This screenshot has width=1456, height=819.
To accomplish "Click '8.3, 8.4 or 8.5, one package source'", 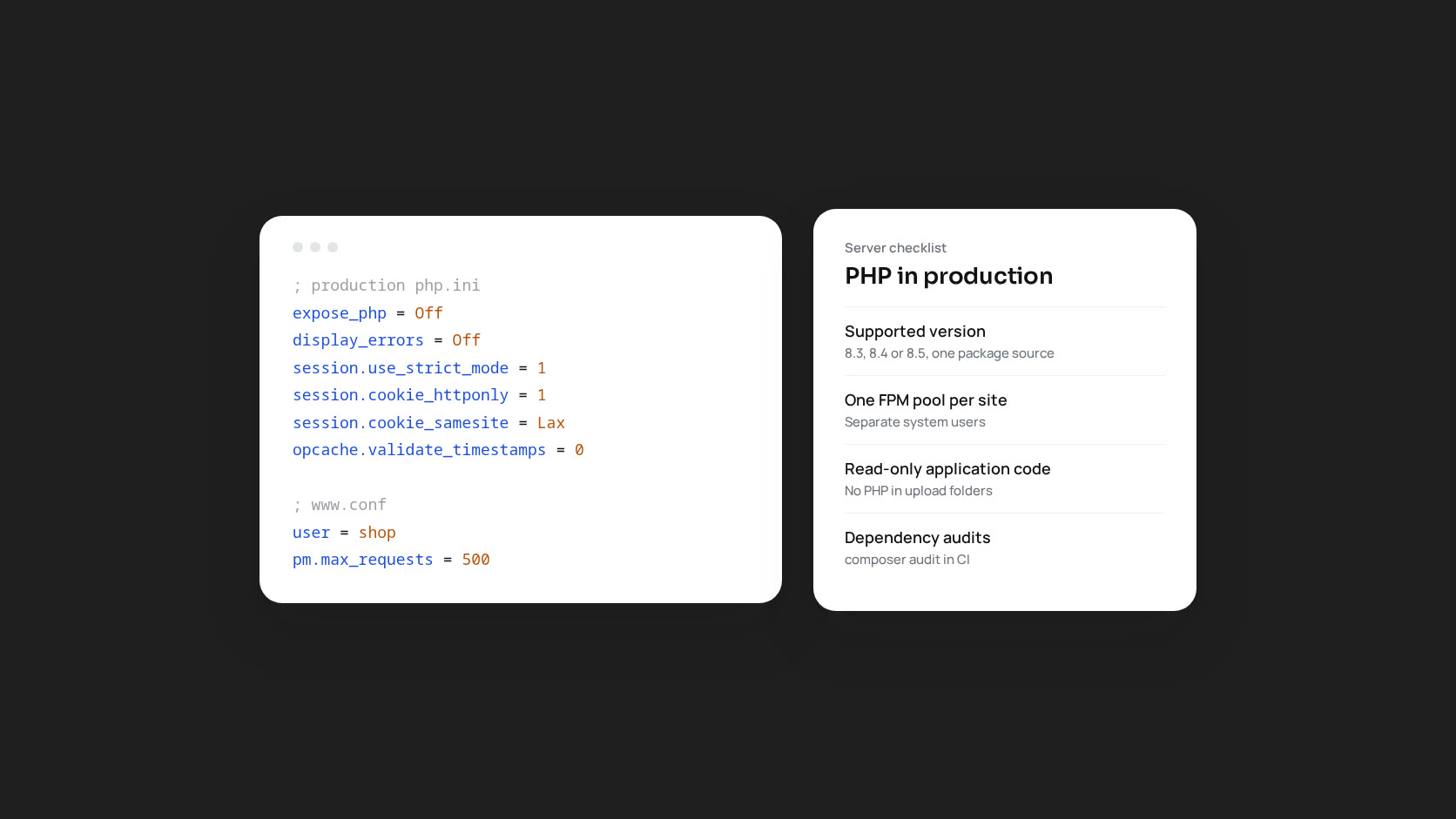I will [x=949, y=353].
